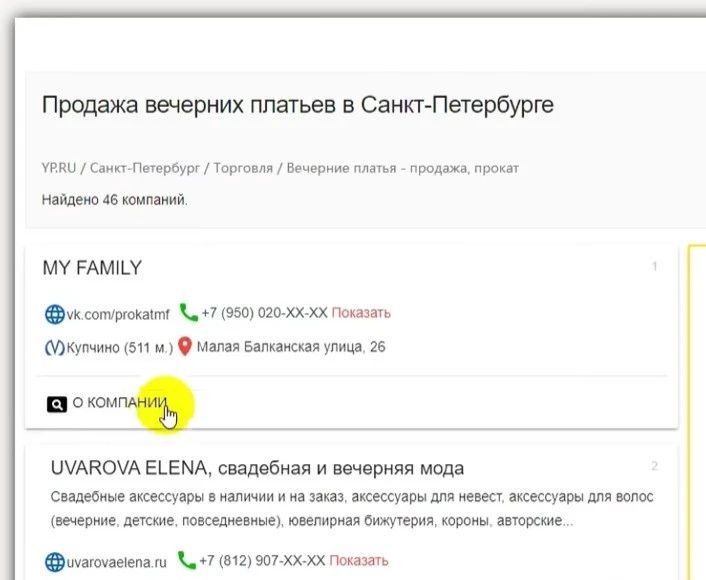The image size is (706, 580).
Task: Open the MY FAMILY company title
Action: tap(92, 268)
